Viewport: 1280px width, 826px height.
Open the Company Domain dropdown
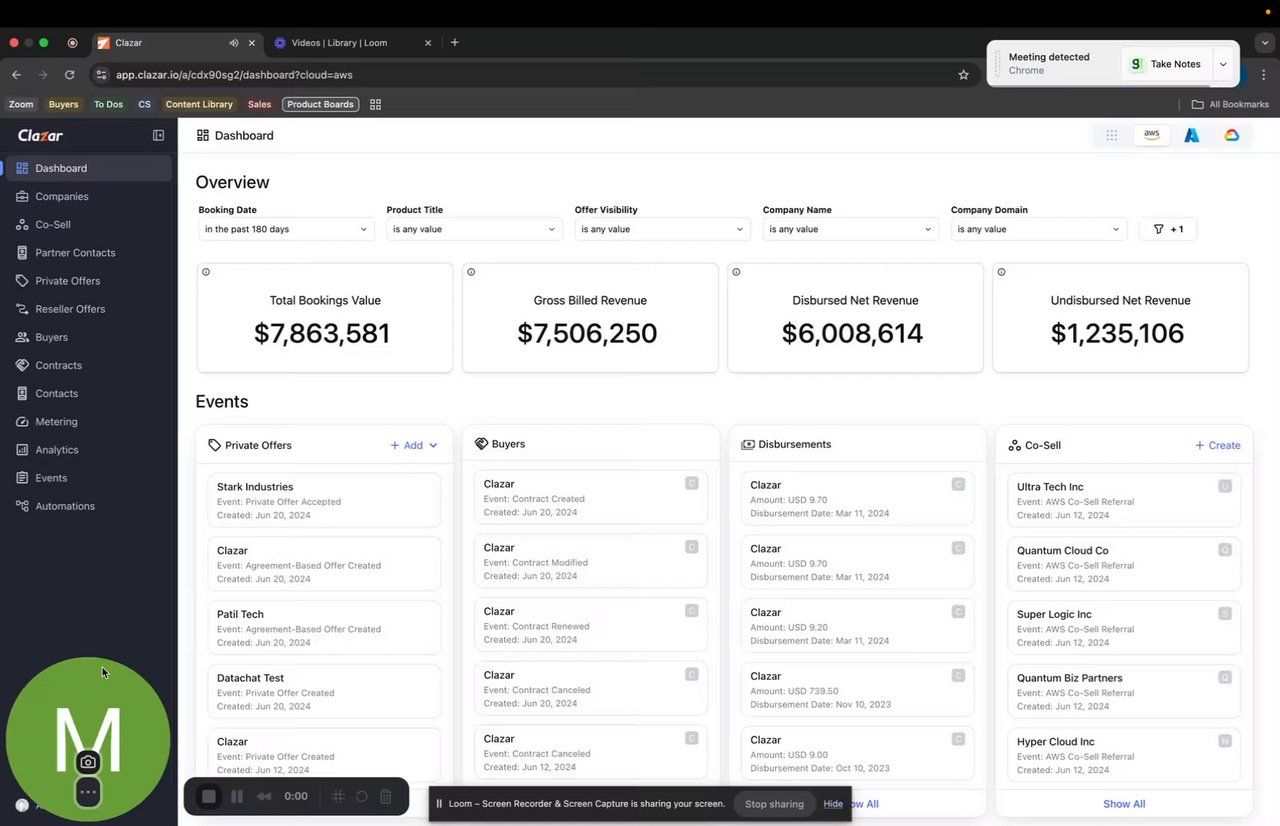click(x=1038, y=229)
